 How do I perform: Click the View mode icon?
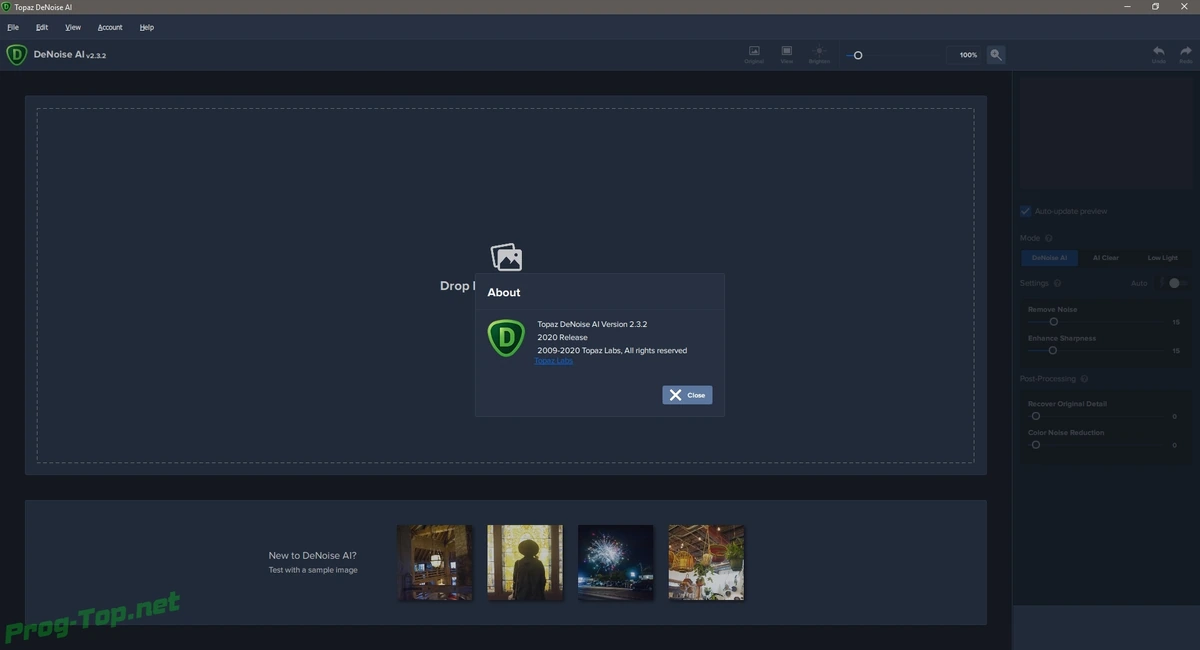tap(787, 54)
